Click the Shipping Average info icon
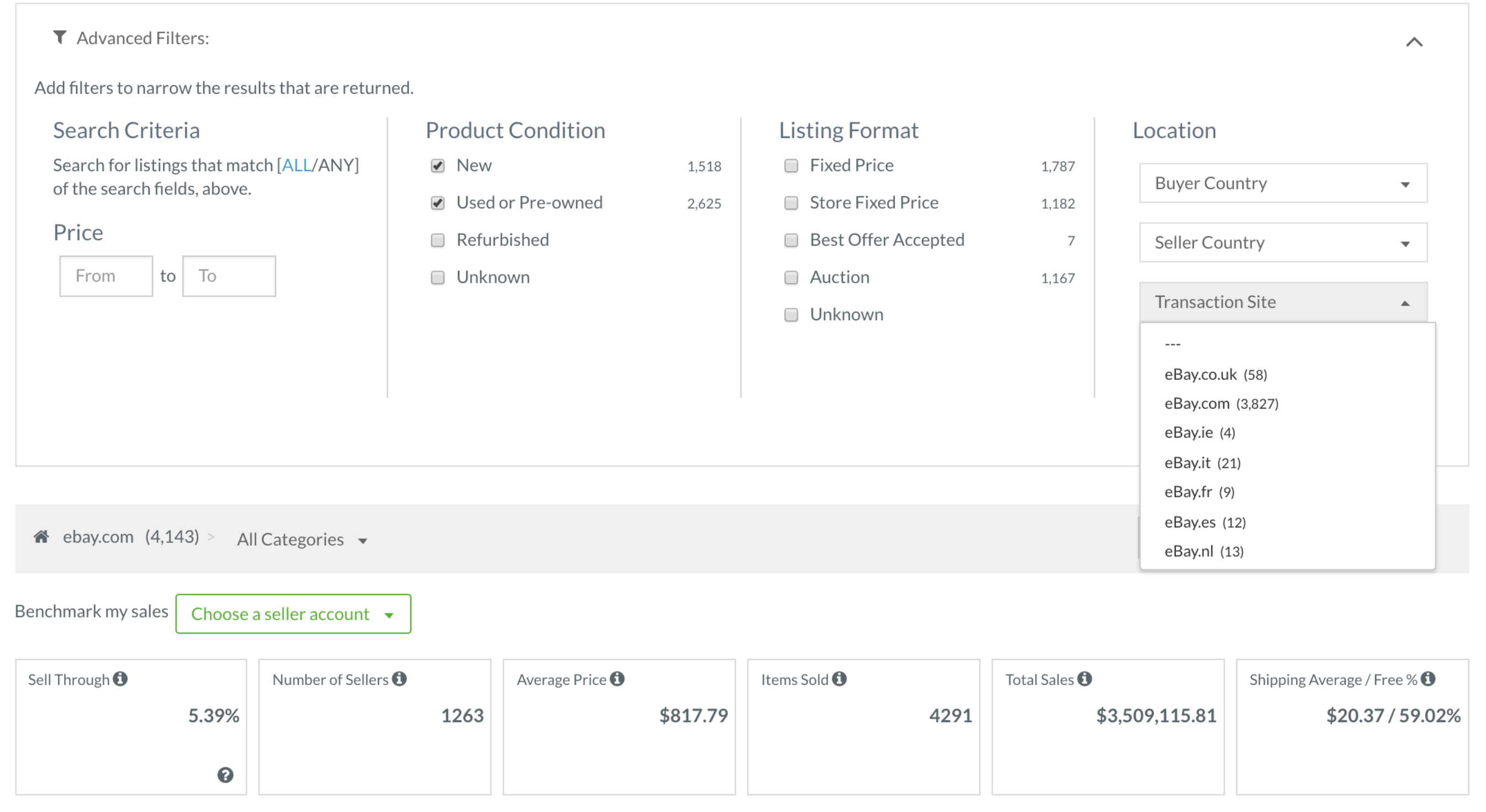Screen dimensions: 1486x812 [1428, 679]
